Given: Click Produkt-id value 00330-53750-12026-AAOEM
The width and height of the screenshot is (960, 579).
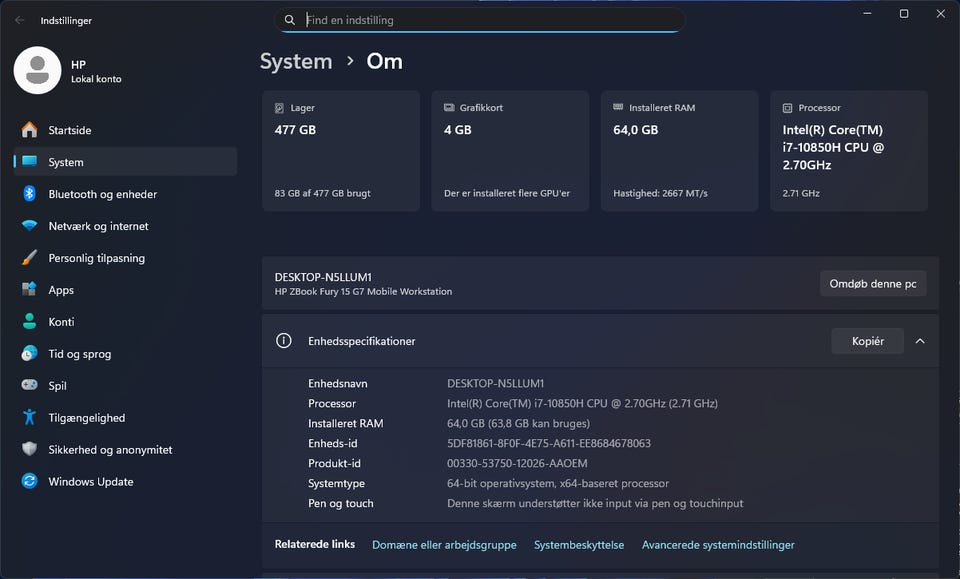Looking at the screenshot, I should [517, 463].
